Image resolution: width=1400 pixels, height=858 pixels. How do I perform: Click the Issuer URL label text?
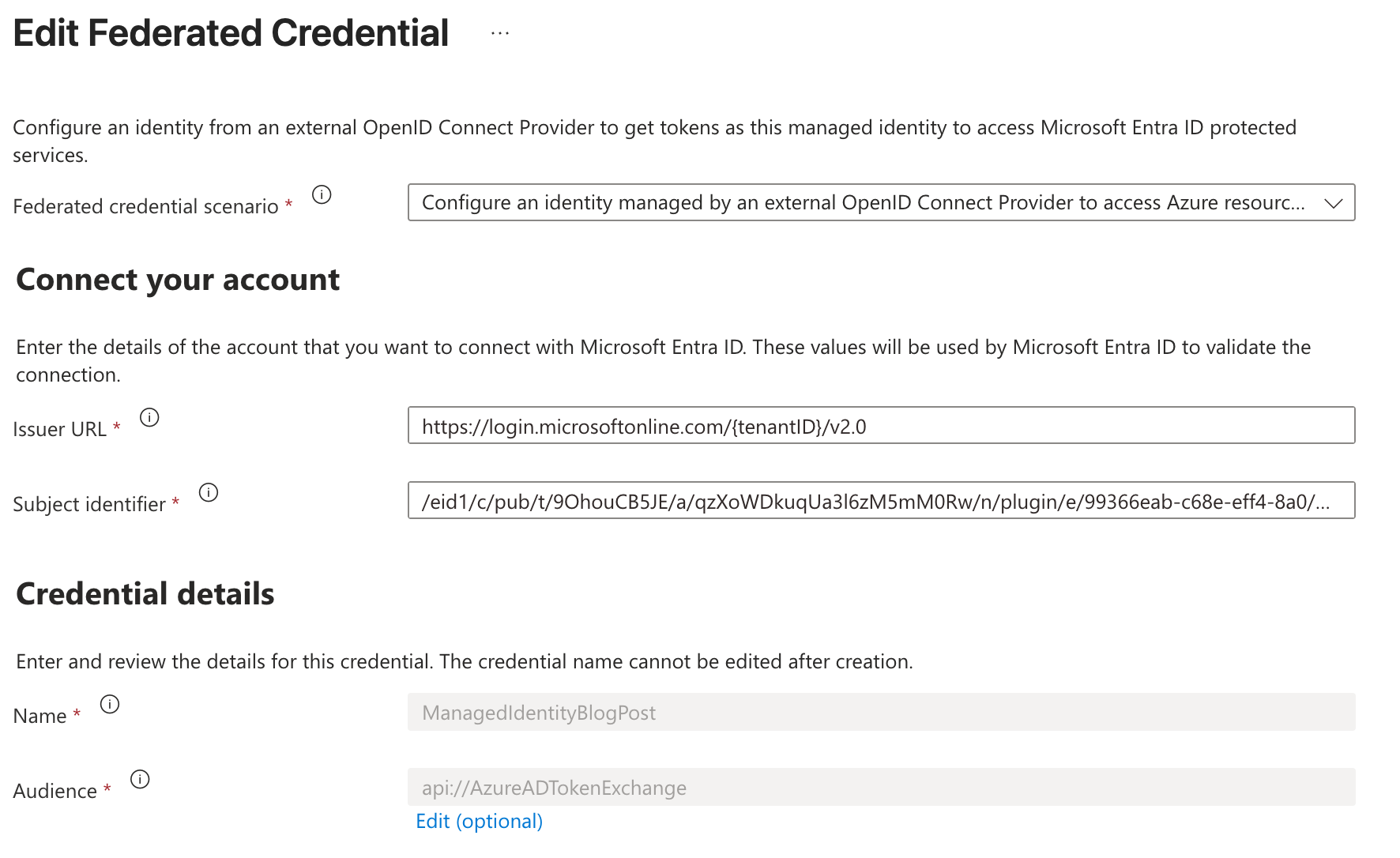click(x=59, y=430)
